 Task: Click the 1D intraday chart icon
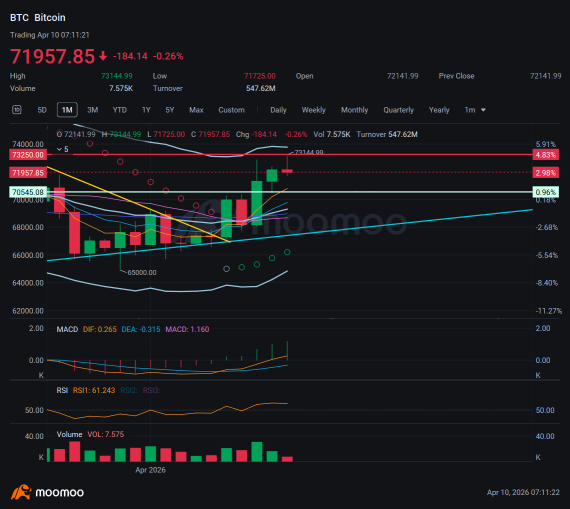[16, 109]
